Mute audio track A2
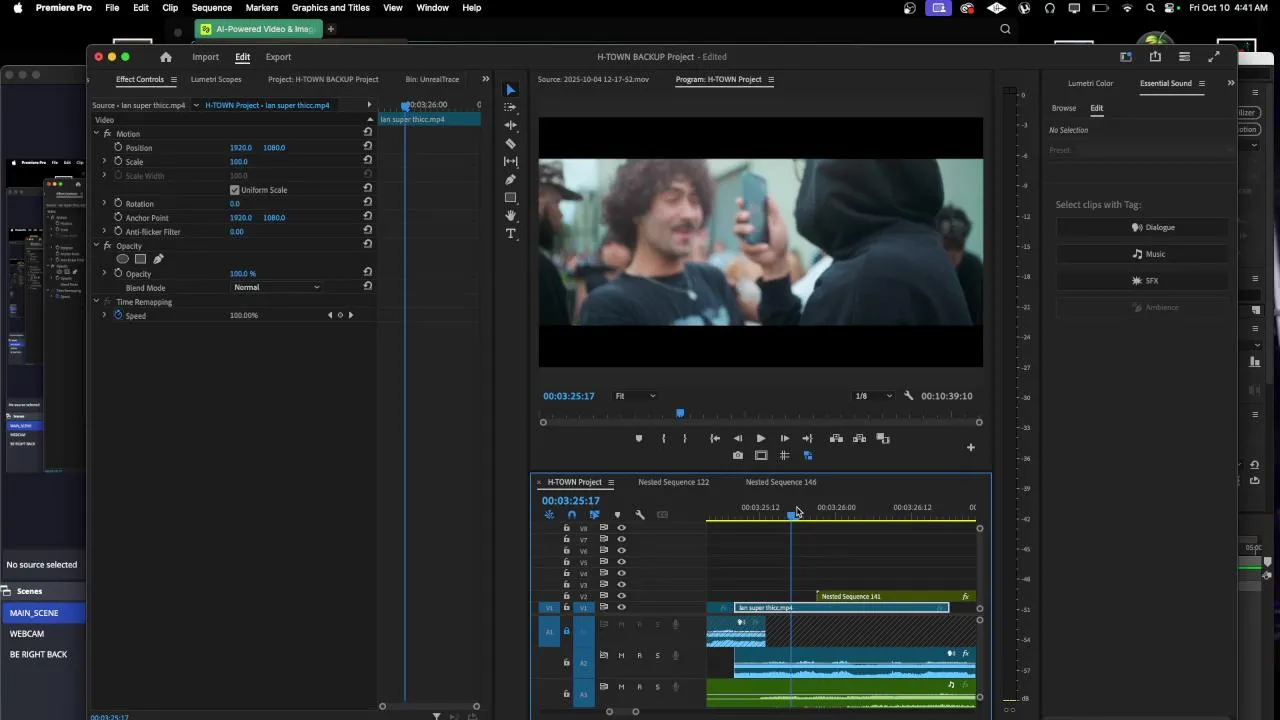 pos(621,656)
